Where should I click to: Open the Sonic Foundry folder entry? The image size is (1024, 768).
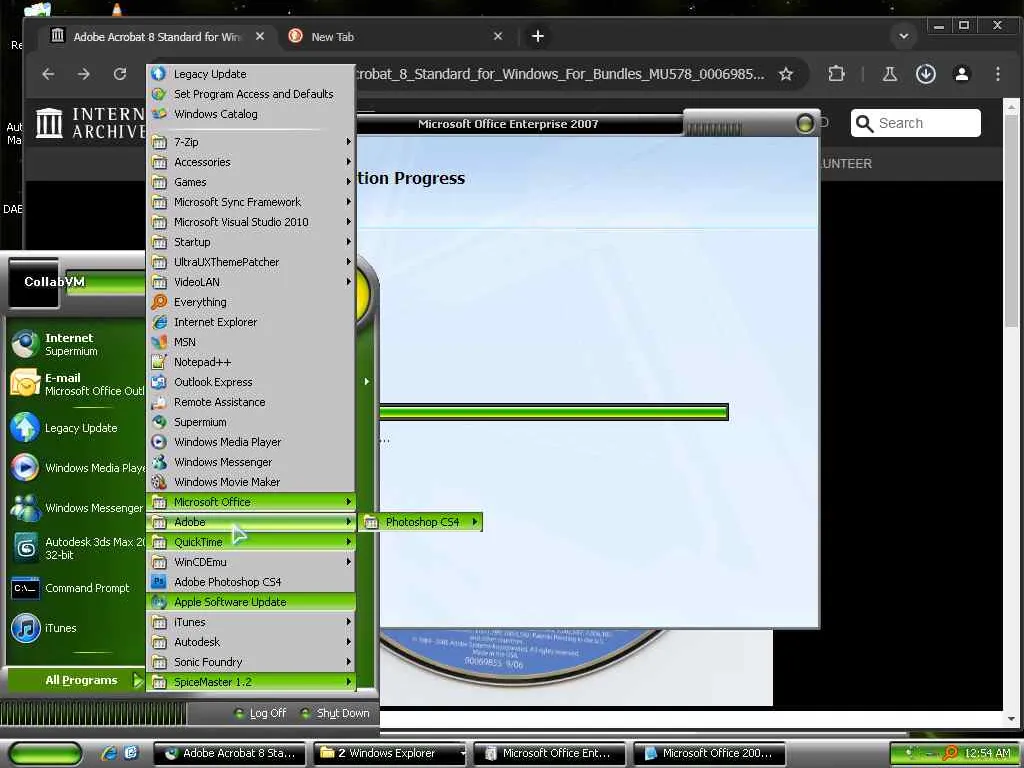pyautogui.click(x=251, y=662)
